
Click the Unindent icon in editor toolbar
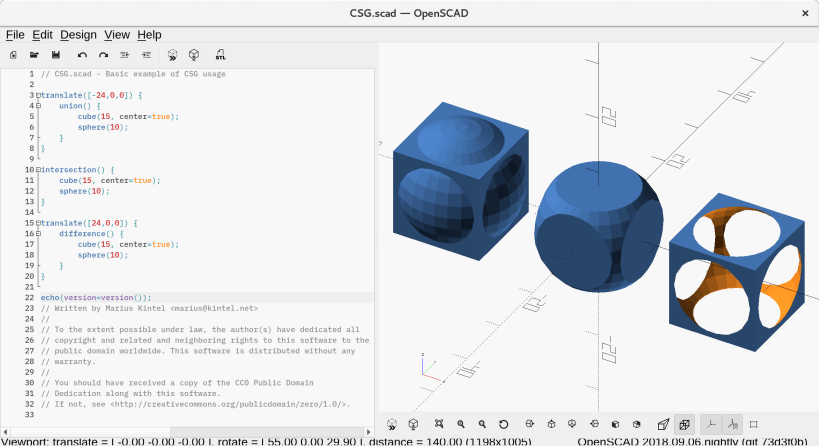125,55
